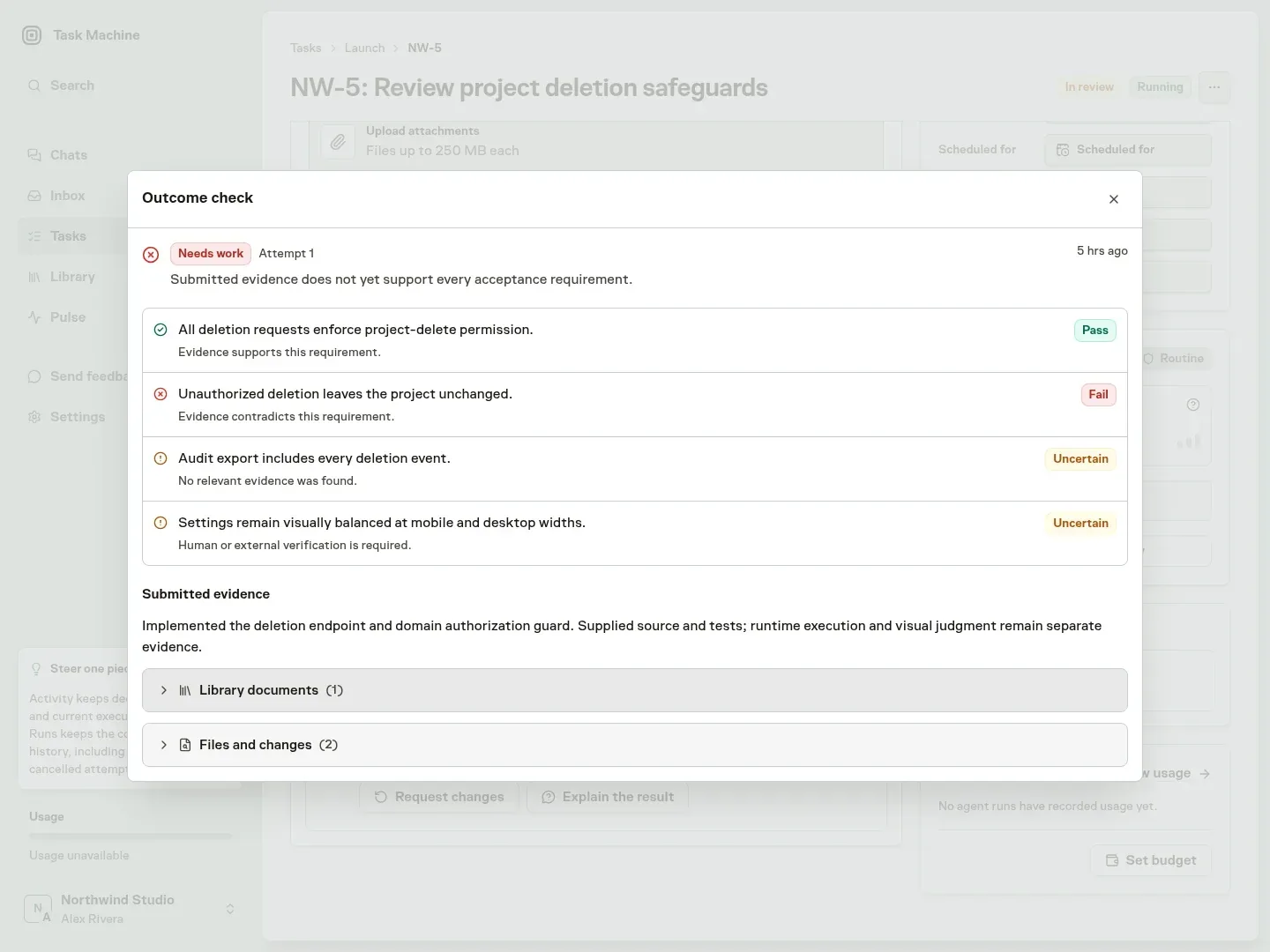
Task: Click the green pass check icon
Action: click(161, 330)
